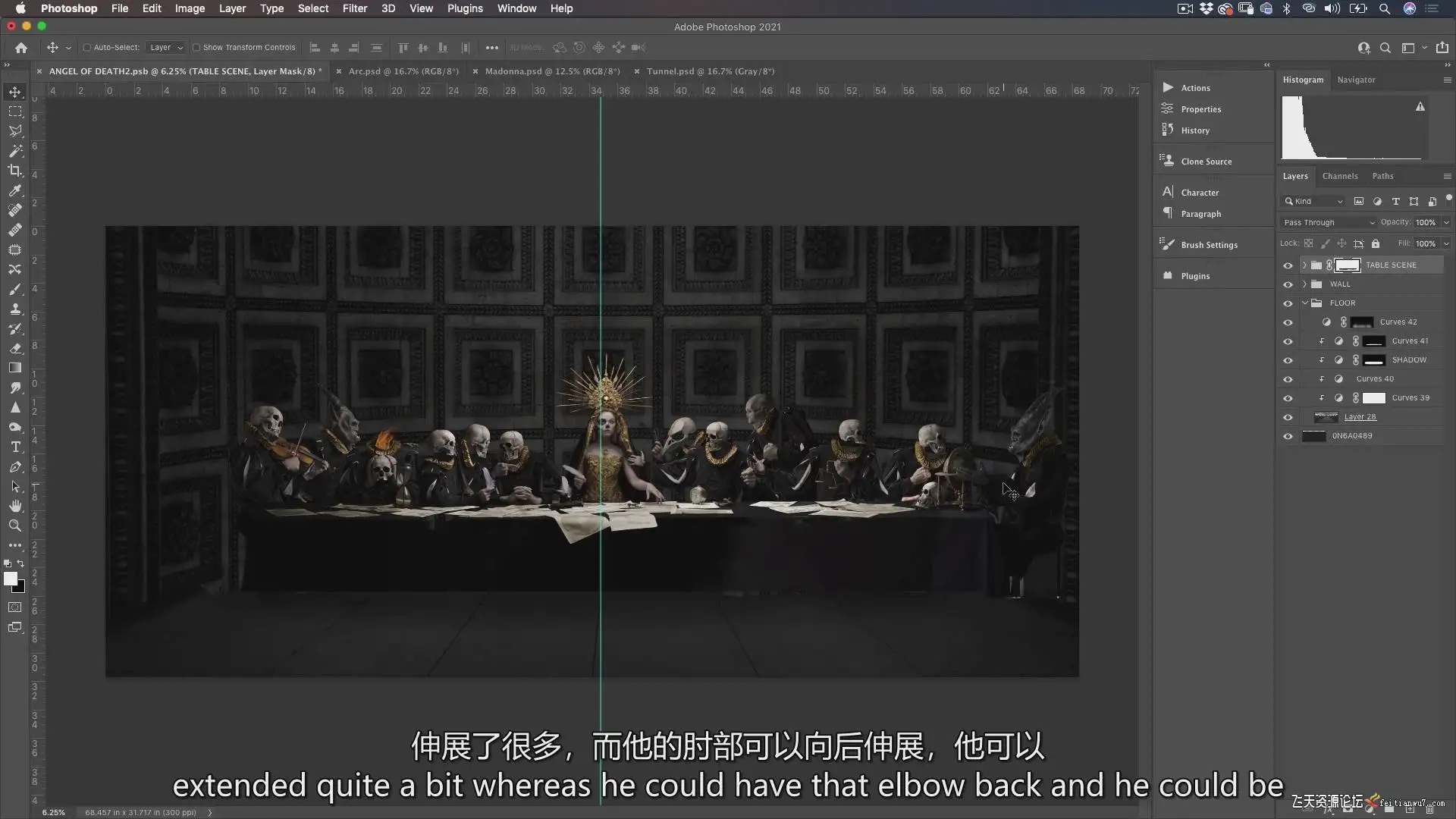1456x819 pixels.
Task: Select the Hand tool
Action: (15, 506)
